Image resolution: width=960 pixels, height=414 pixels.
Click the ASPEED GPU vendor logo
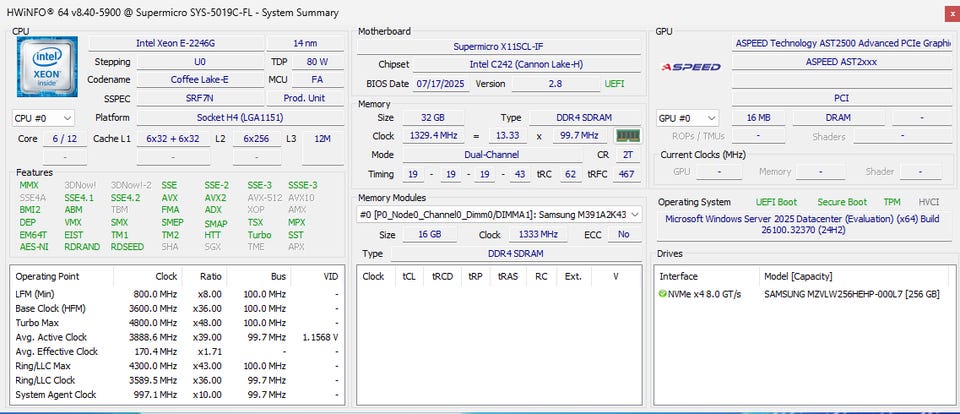[x=690, y=67]
